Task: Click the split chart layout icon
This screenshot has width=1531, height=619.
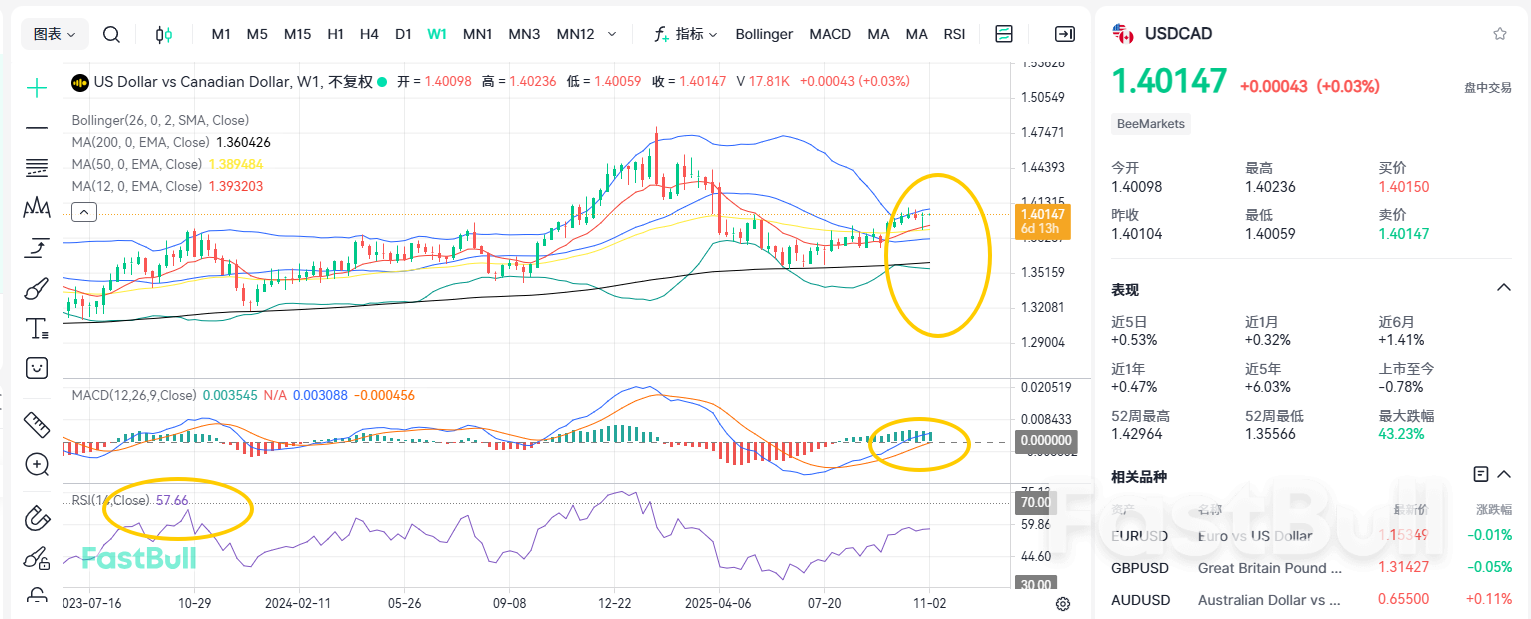Action: [x=1003, y=33]
